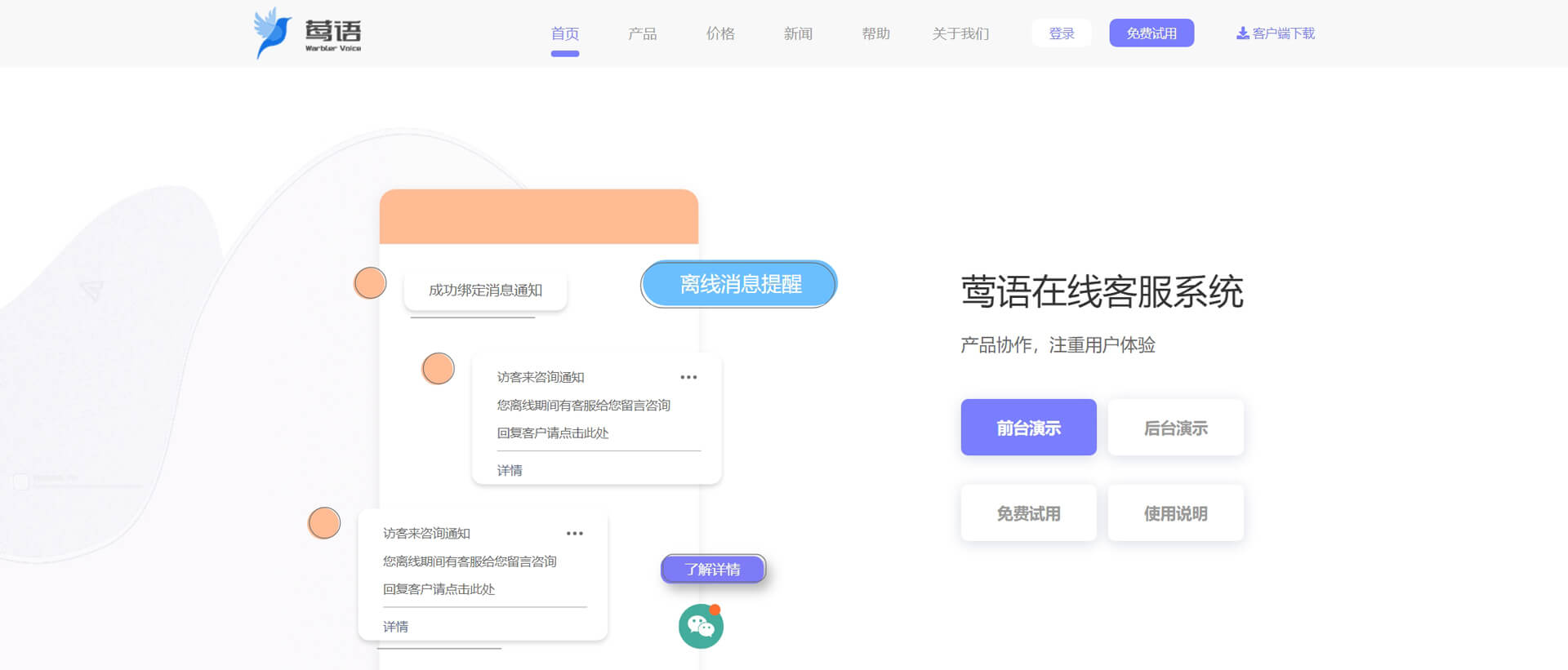1568x670 pixels.
Task: Select the 首页 navigation tab
Action: coord(564,33)
